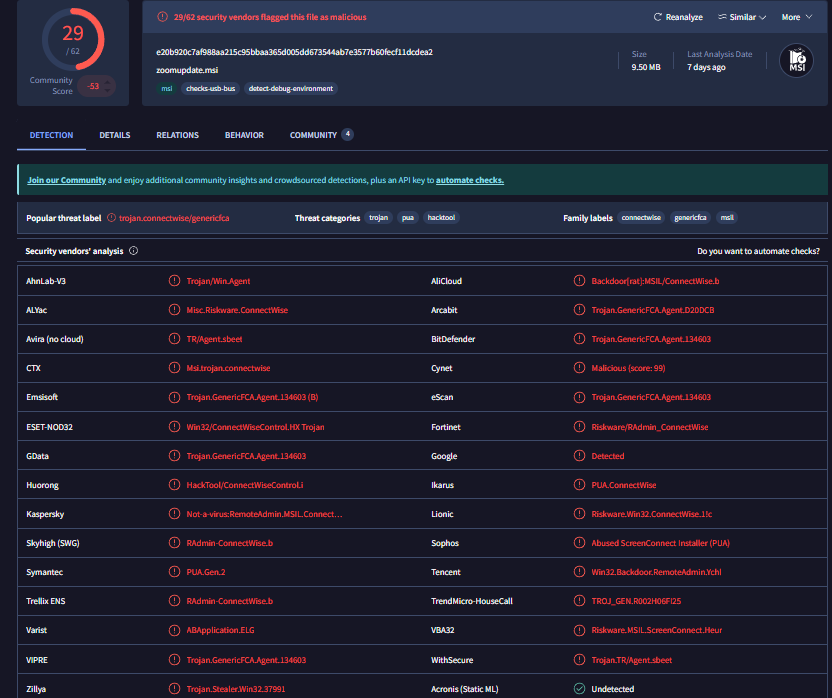832x698 pixels.
Task: Click the Join our Community link
Action: (67, 180)
